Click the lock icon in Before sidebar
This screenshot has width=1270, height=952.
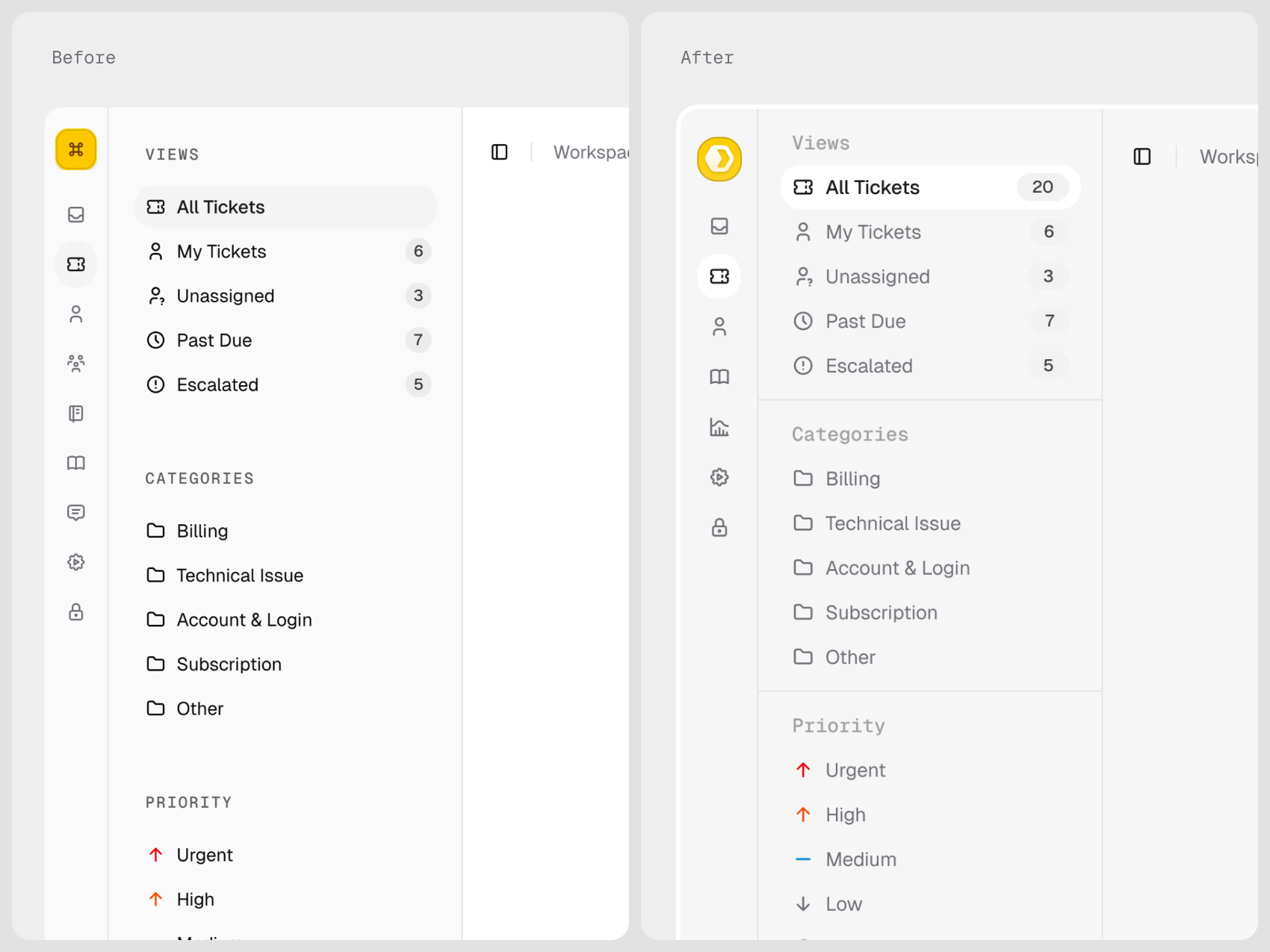point(76,612)
